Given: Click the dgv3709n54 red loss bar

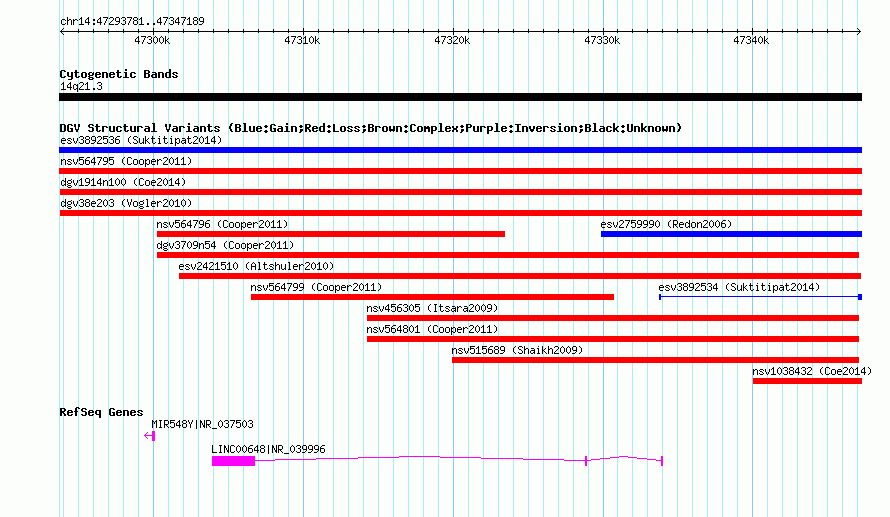Looking at the screenshot, I should 508,255.
